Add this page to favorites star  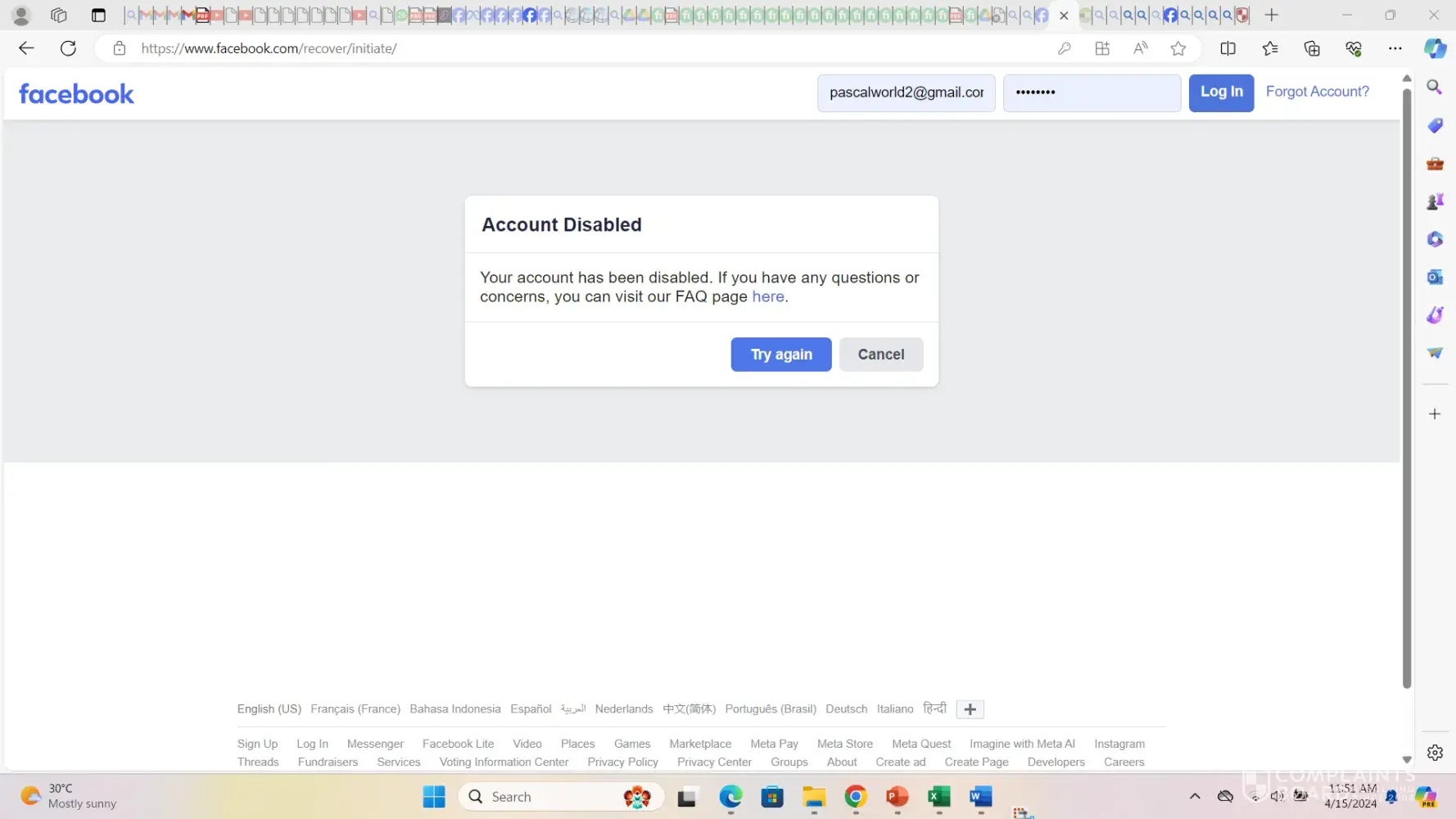[1178, 48]
